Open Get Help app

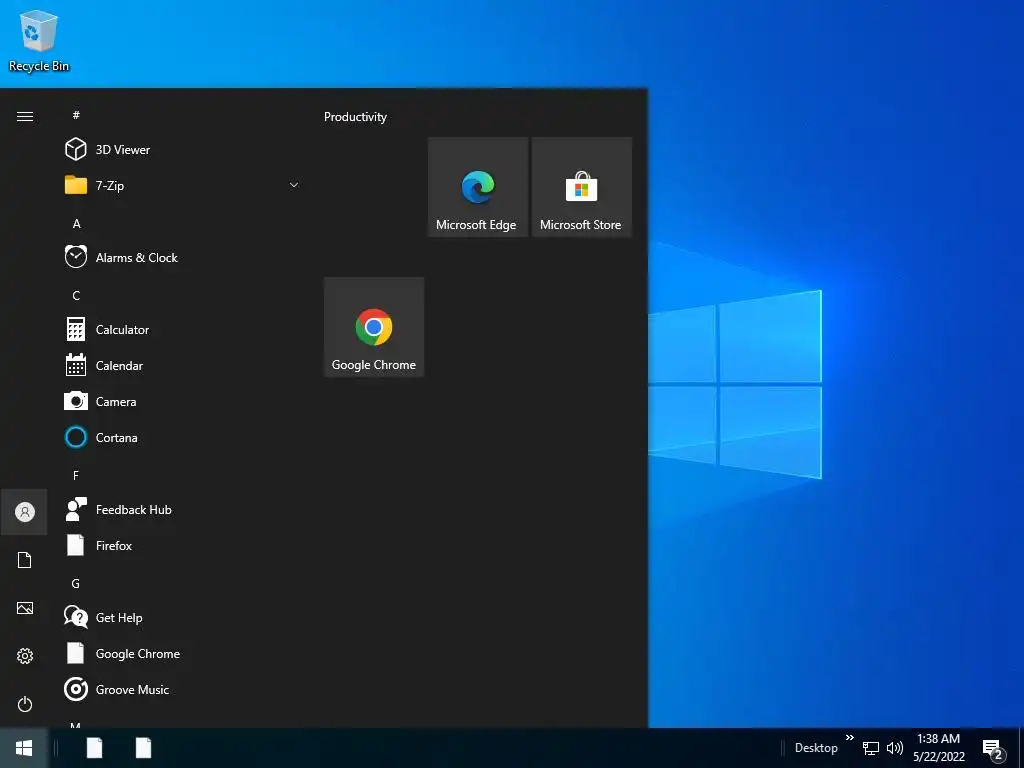click(x=183, y=617)
